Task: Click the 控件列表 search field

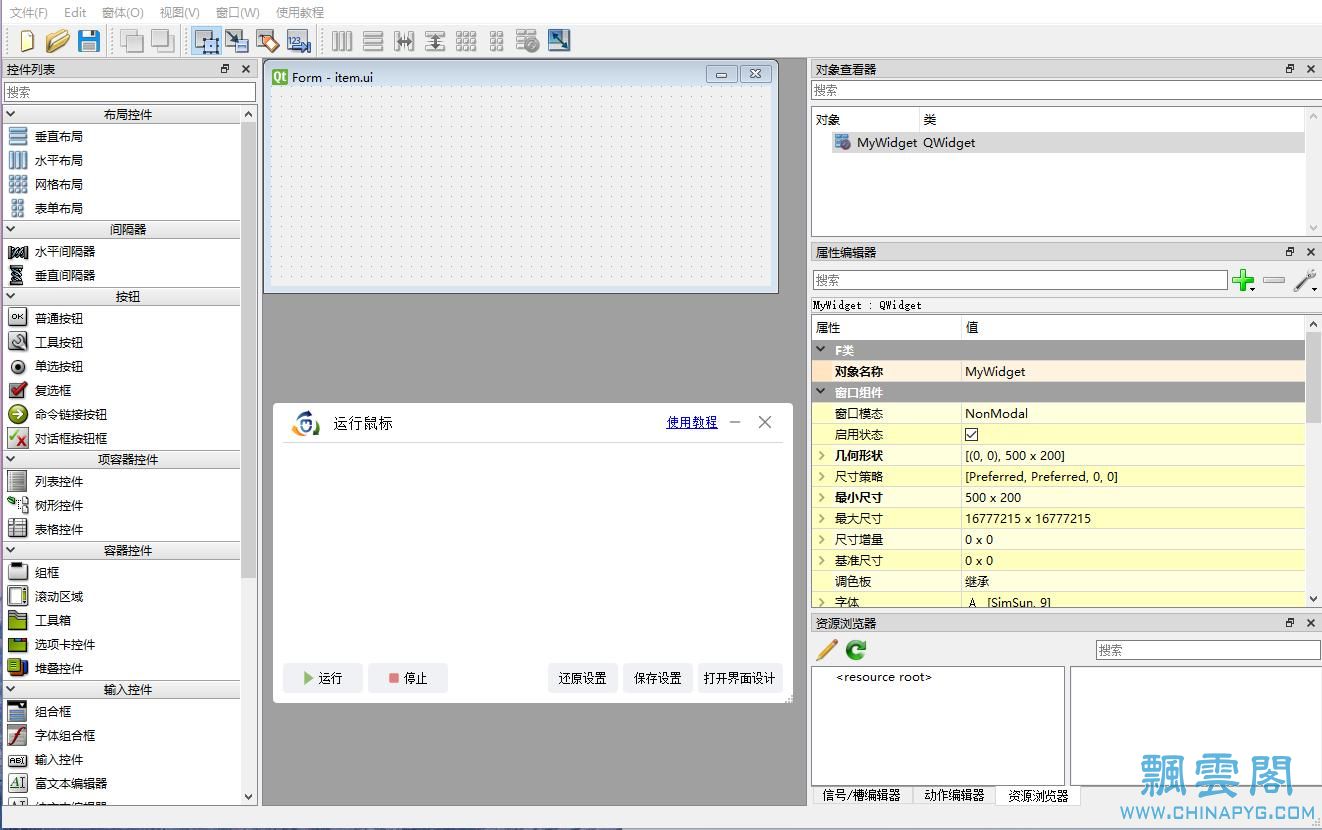Action: (x=130, y=91)
